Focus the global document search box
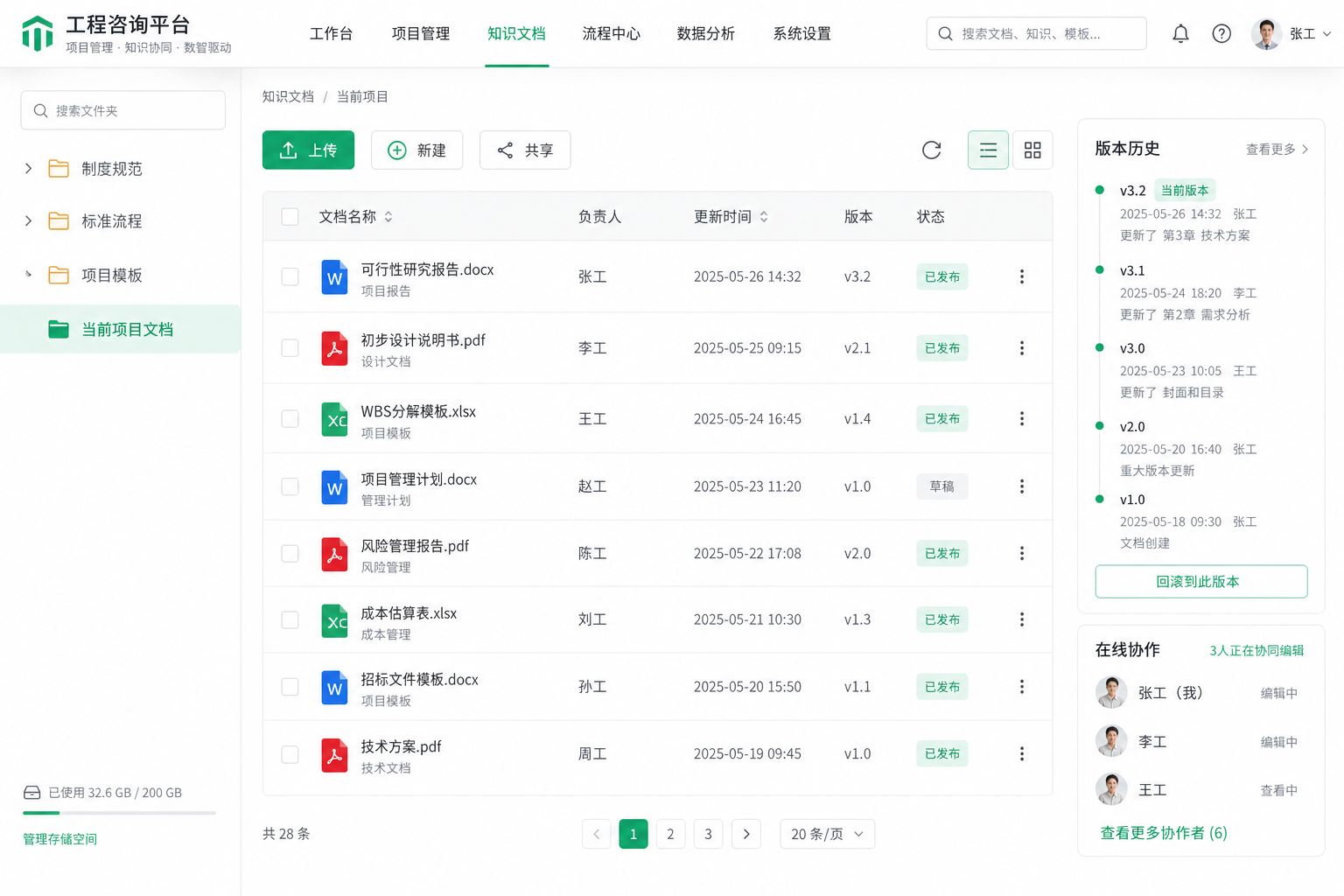Screen dimensions: 1344x896 tap(1036, 33)
